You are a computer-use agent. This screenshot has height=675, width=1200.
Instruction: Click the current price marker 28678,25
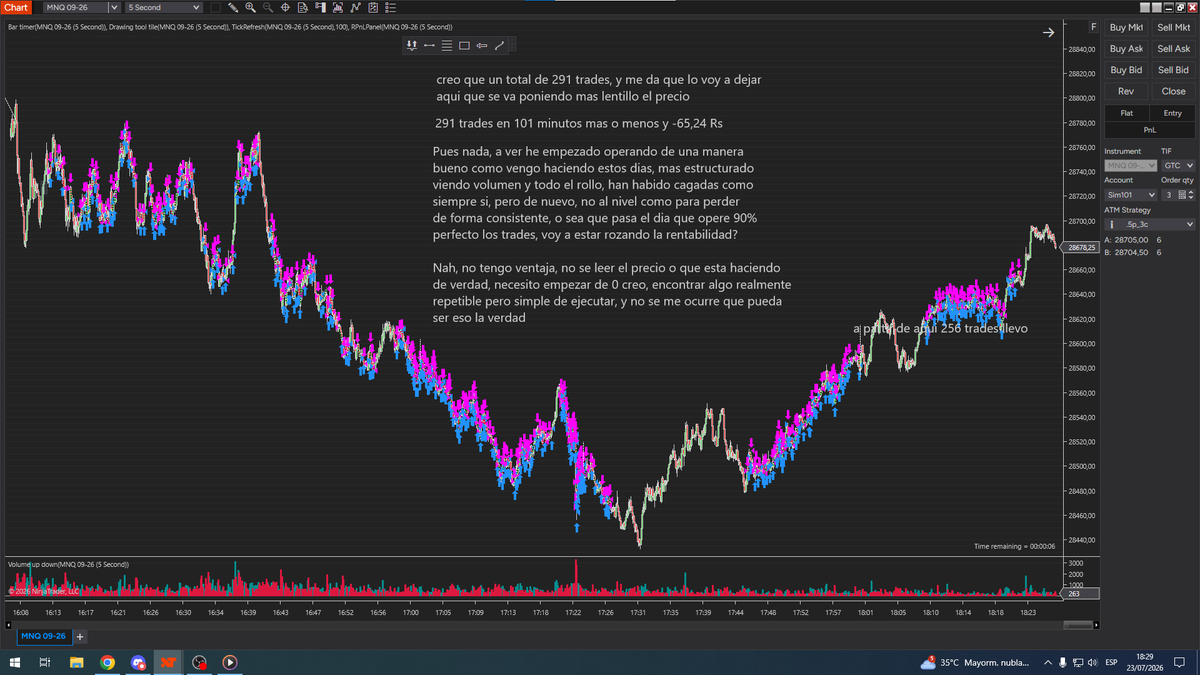click(x=1082, y=247)
